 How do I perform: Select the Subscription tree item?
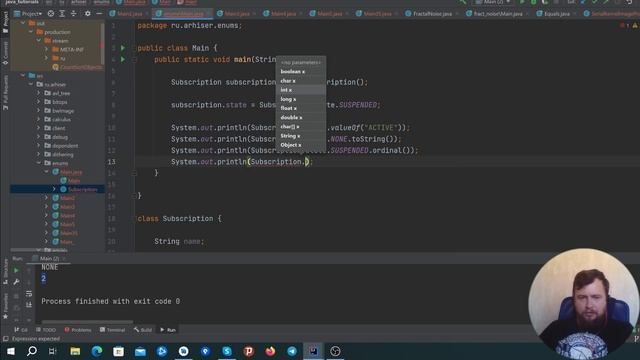[x=57, y=189]
